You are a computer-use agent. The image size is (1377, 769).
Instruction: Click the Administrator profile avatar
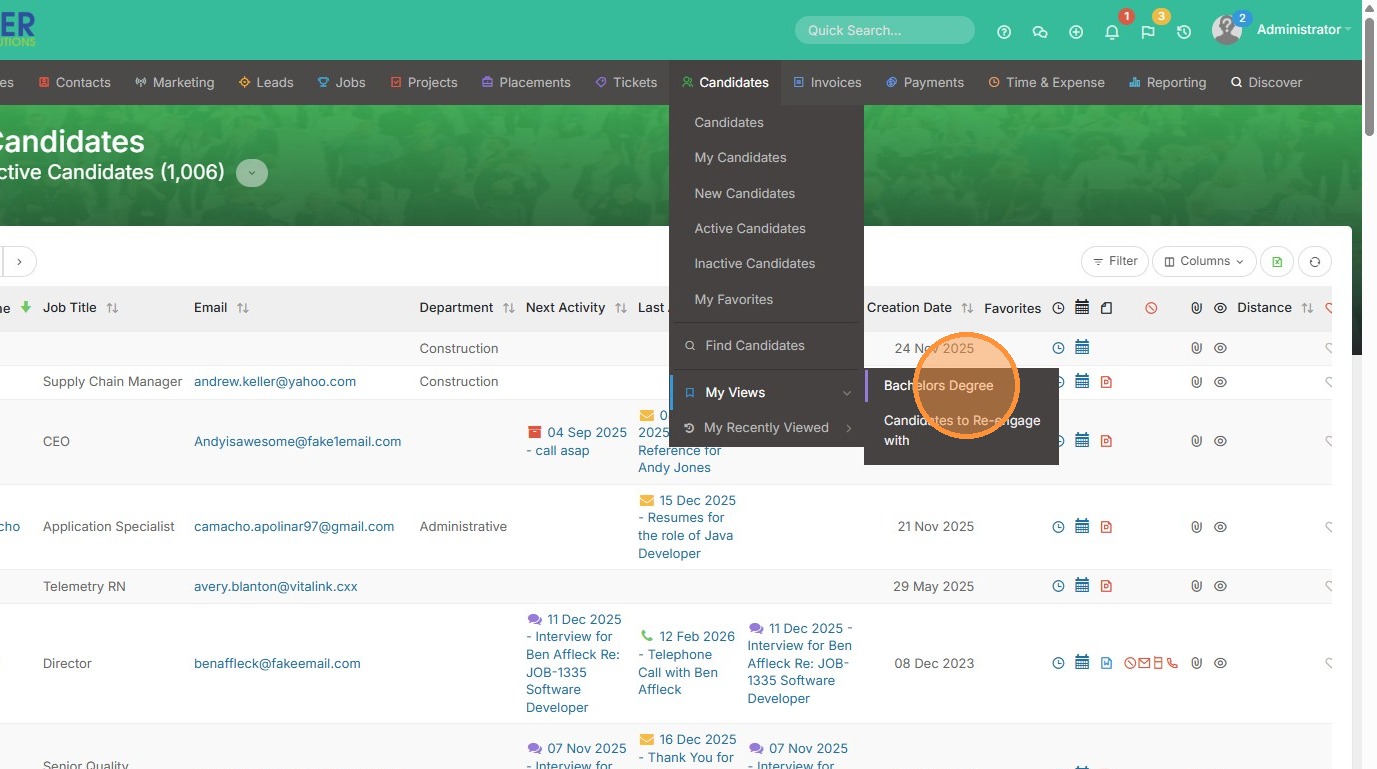pyautogui.click(x=1227, y=30)
